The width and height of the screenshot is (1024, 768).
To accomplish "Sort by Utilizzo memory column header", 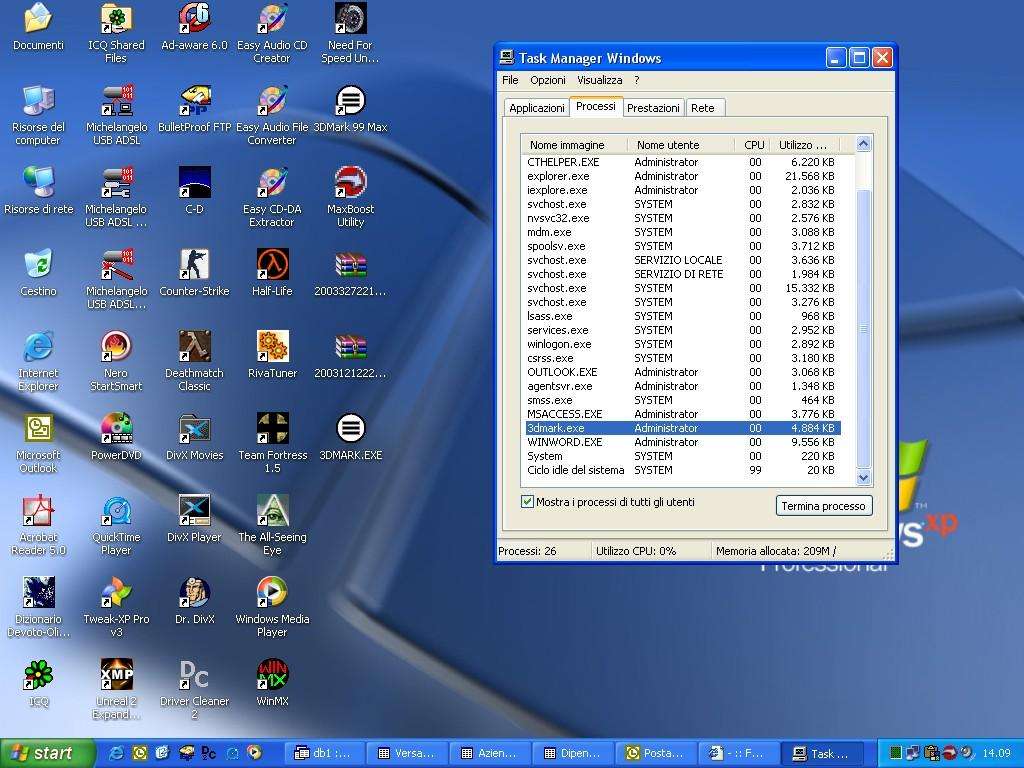I will click(804, 144).
